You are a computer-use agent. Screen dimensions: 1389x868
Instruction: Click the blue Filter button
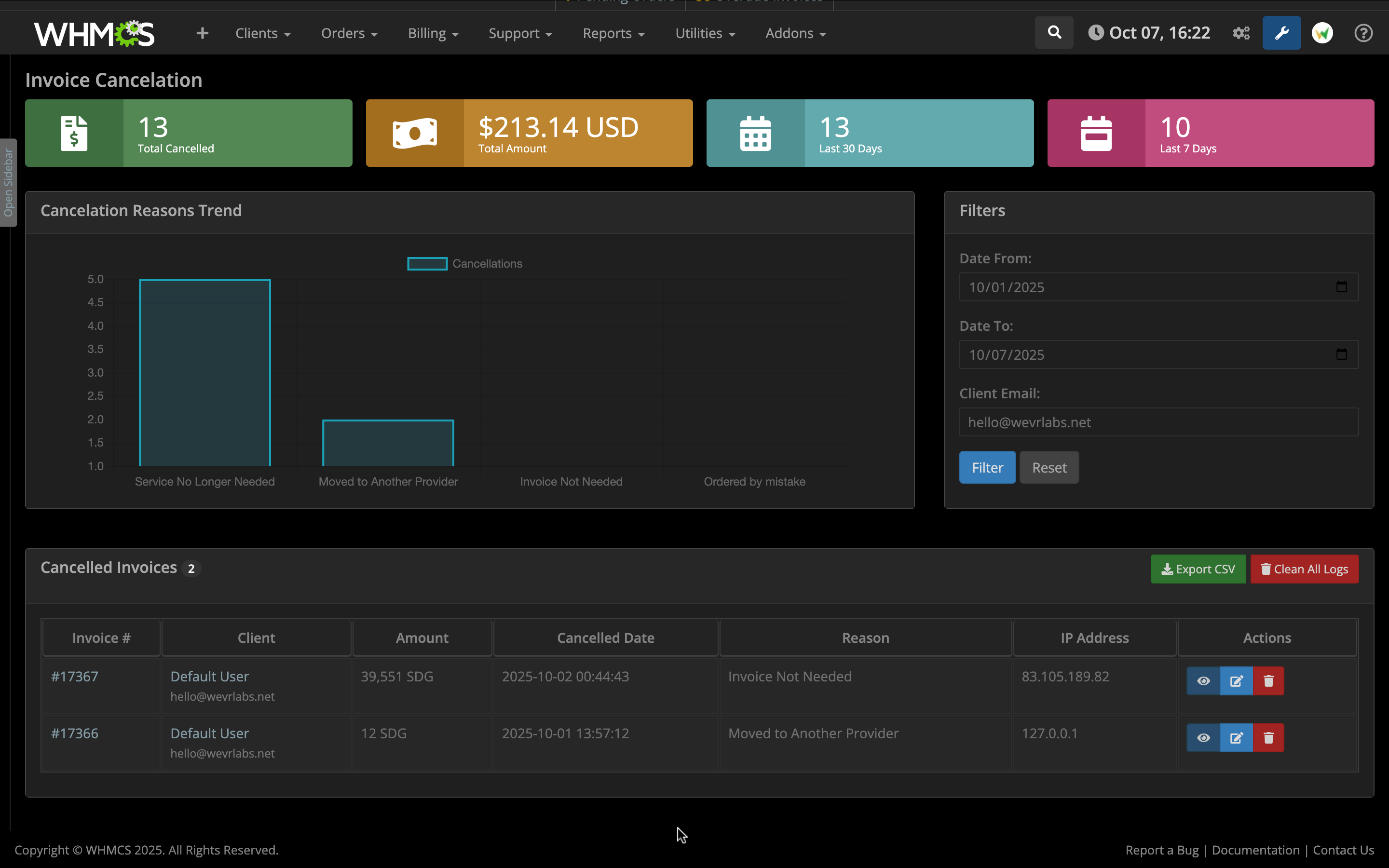tap(987, 467)
